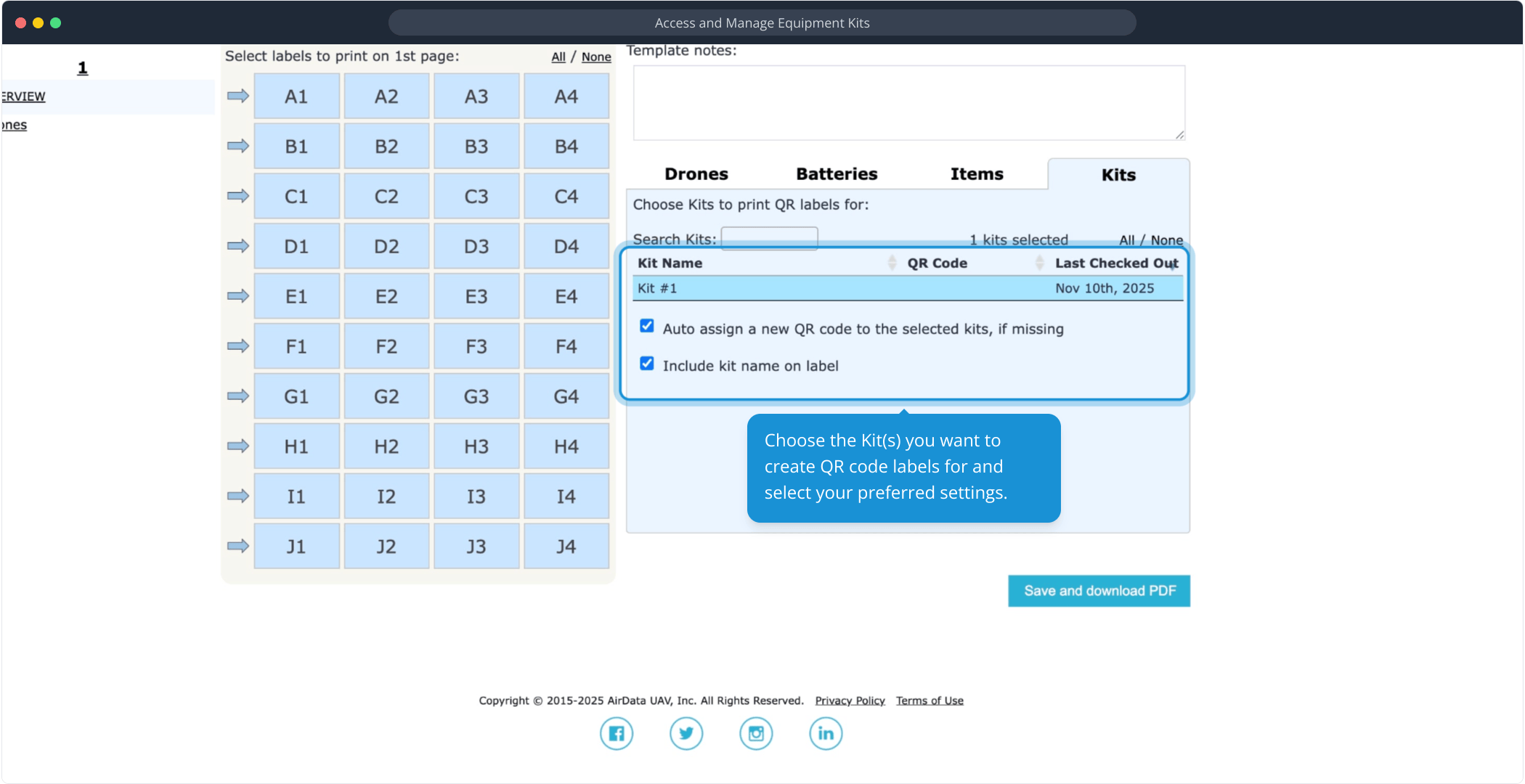Image resolution: width=1525 pixels, height=784 pixels.
Task: Switch to the Drones tab
Action: [696, 174]
